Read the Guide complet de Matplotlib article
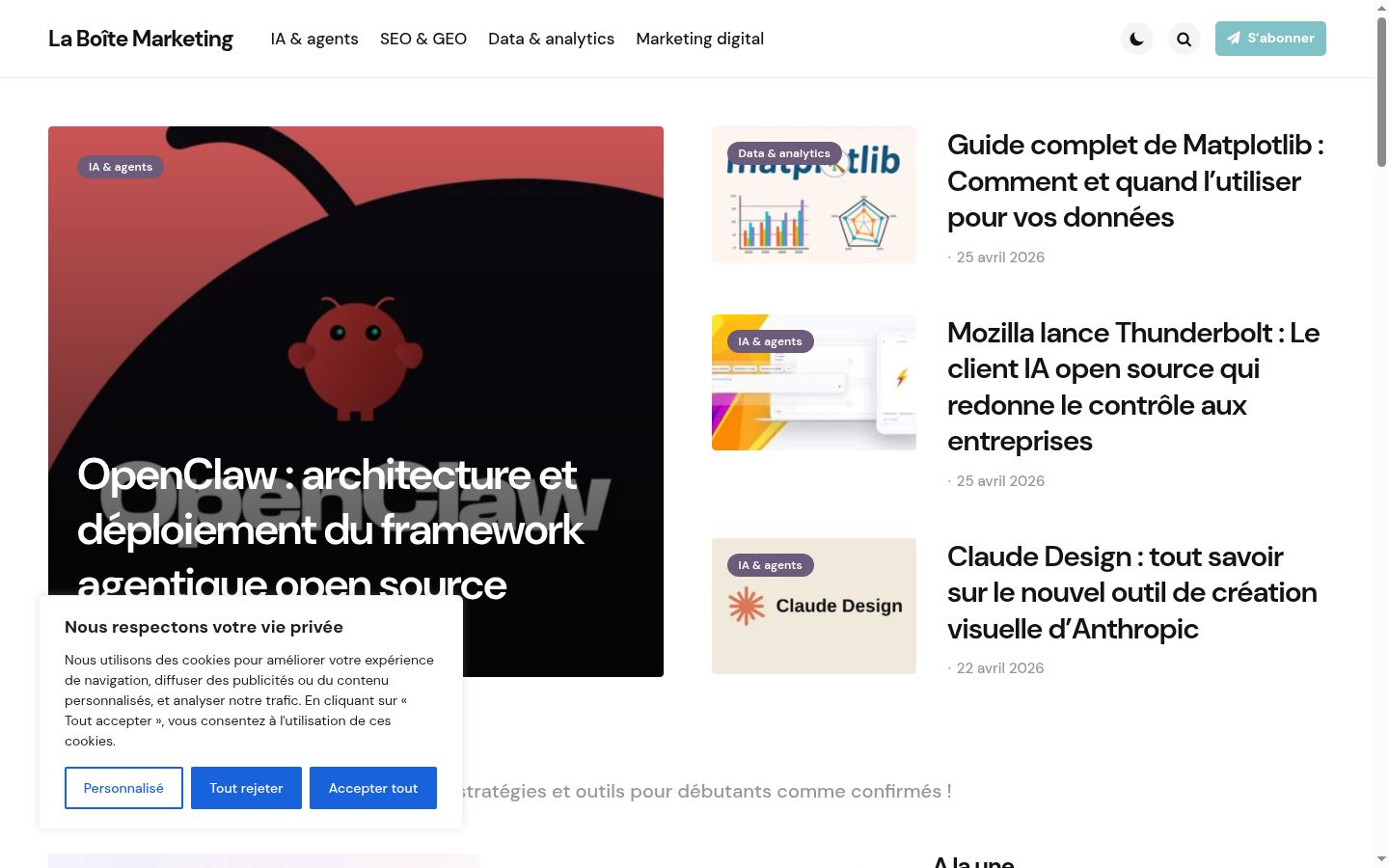 coord(1136,181)
